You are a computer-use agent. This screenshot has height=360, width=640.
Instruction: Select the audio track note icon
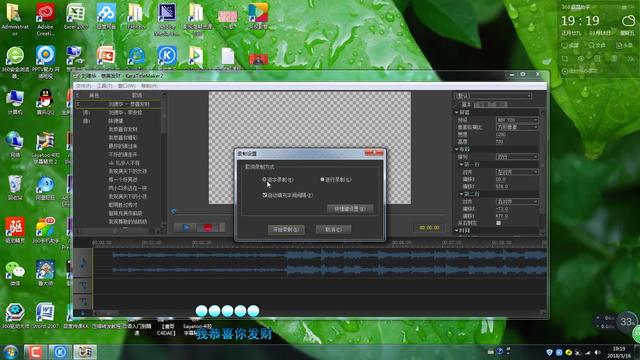click(x=83, y=264)
